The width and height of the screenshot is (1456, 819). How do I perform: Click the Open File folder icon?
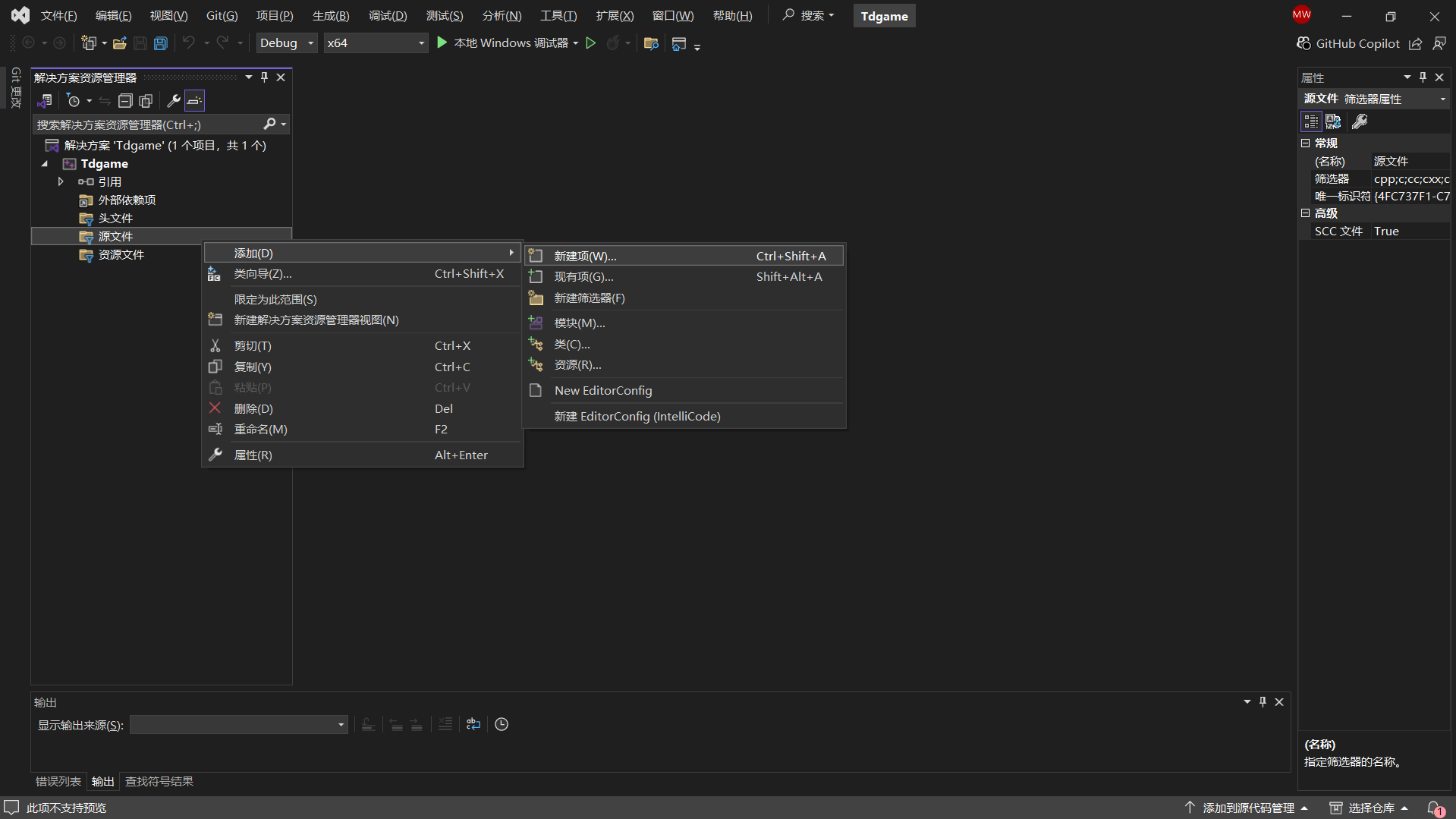120,43
